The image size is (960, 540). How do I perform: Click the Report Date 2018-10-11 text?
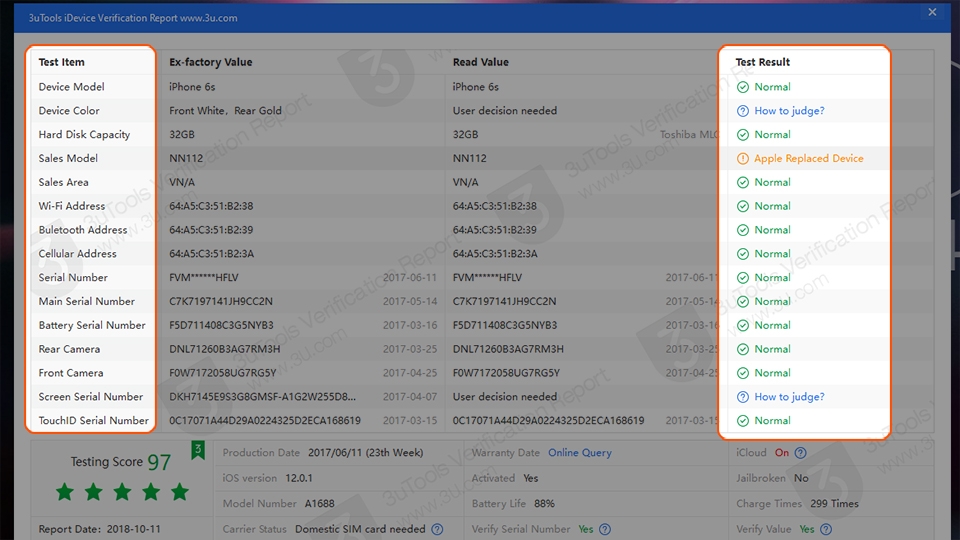99,529
